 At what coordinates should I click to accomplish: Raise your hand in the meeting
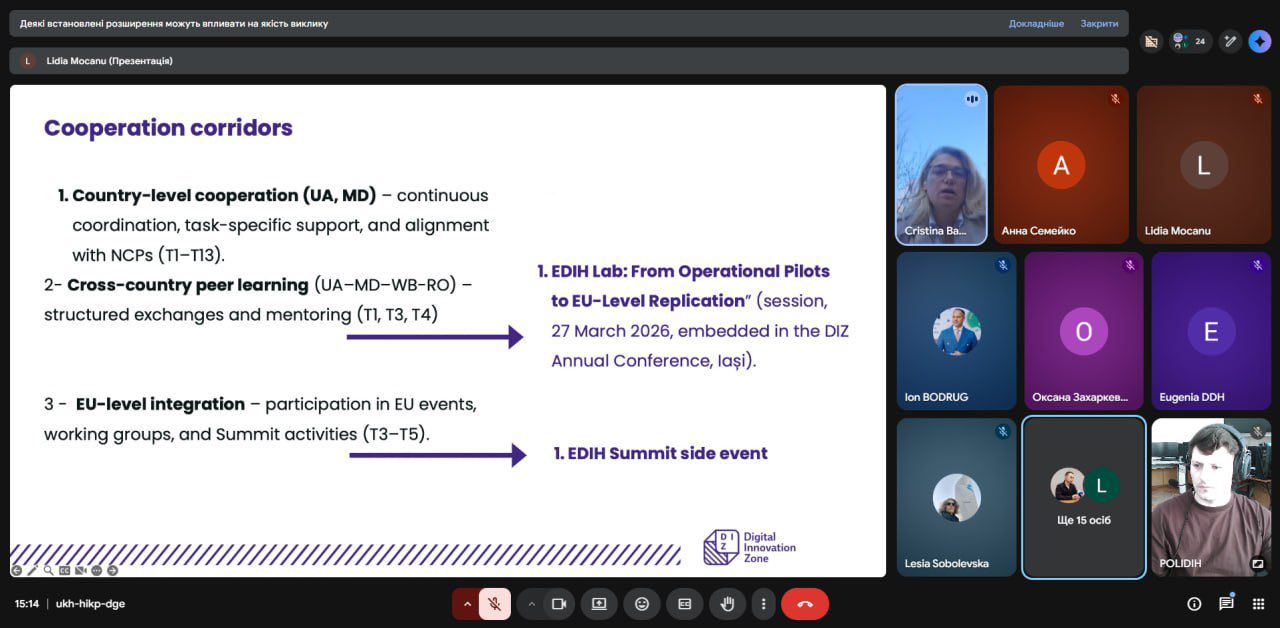tap(727, 604)
